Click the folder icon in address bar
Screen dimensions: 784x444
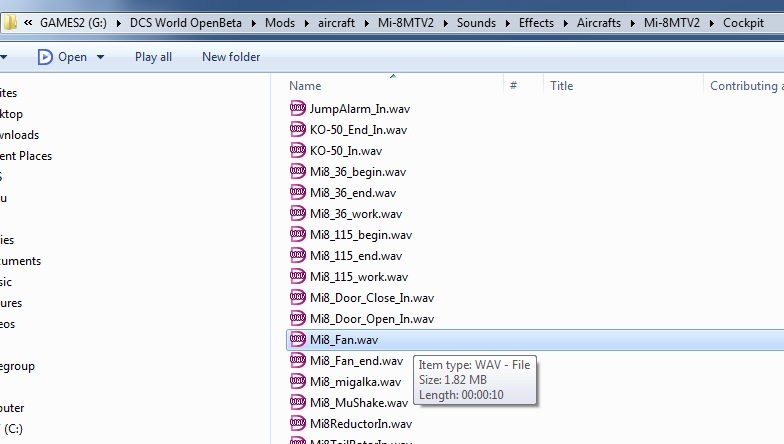pos(10,22)
